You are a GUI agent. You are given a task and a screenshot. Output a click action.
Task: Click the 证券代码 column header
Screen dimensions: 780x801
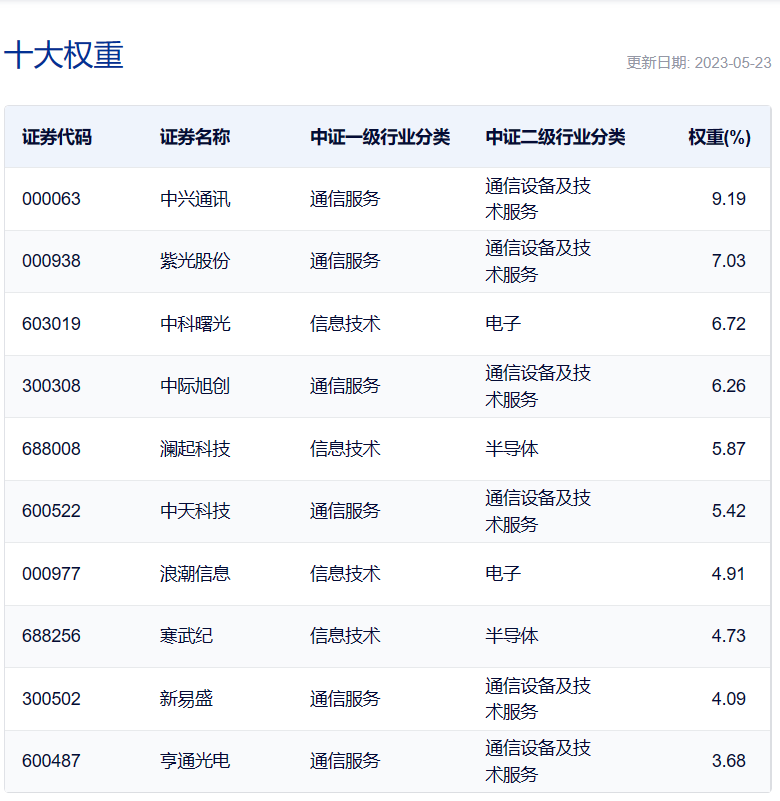click(x=57, y=137)
